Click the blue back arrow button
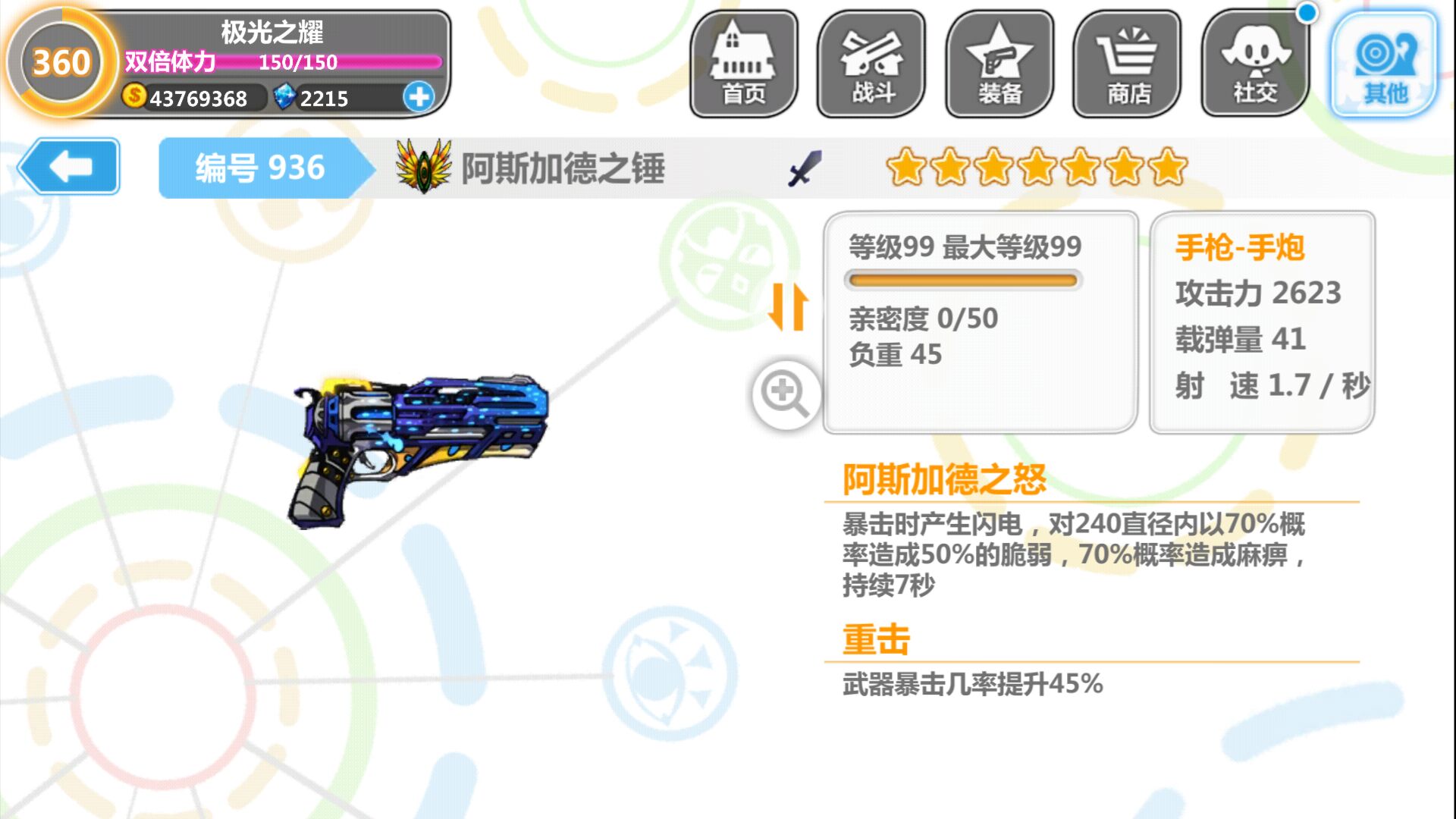1456x819 pixels. tap(69, 166)
